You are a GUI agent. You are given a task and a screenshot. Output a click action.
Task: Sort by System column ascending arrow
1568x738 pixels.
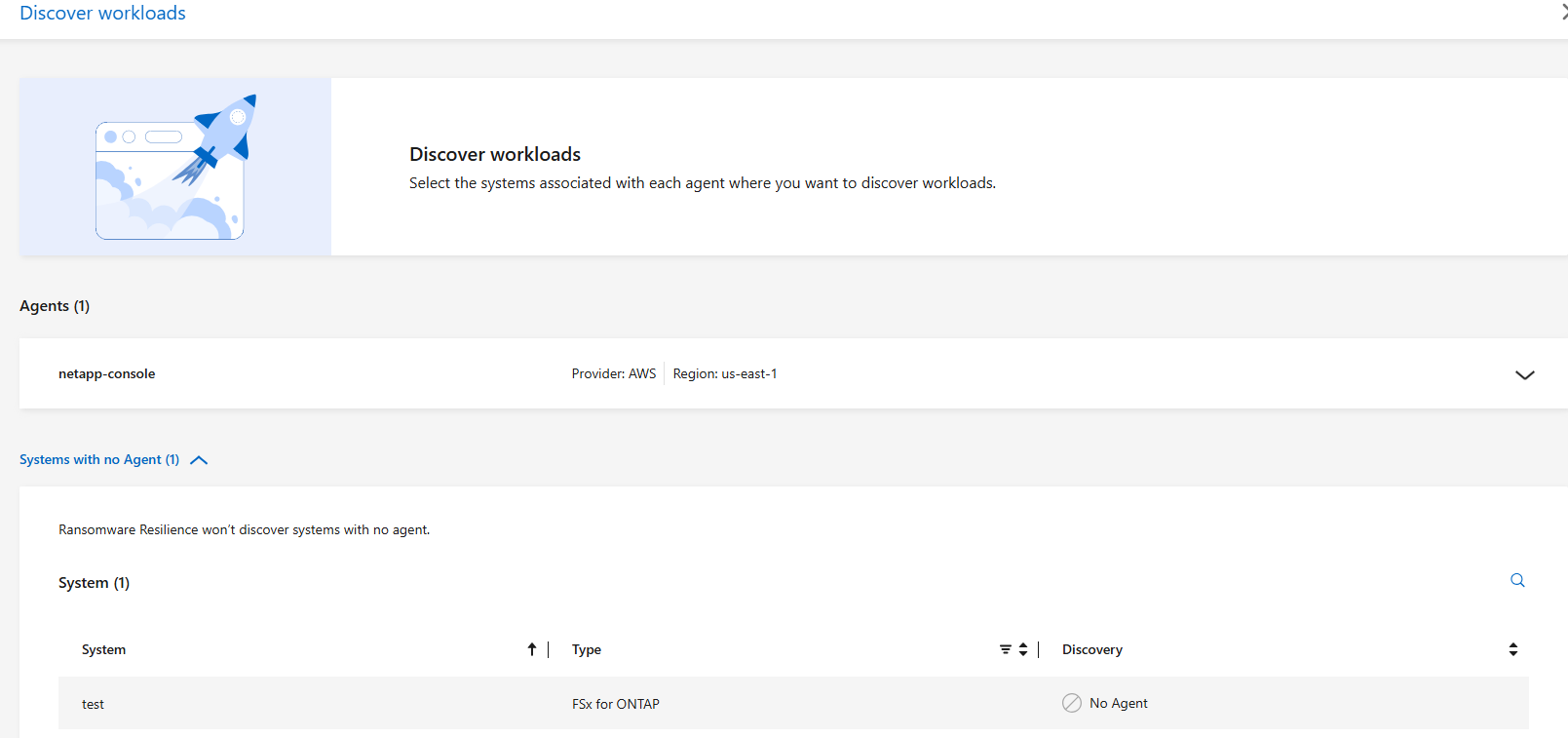tap(532, 649)
